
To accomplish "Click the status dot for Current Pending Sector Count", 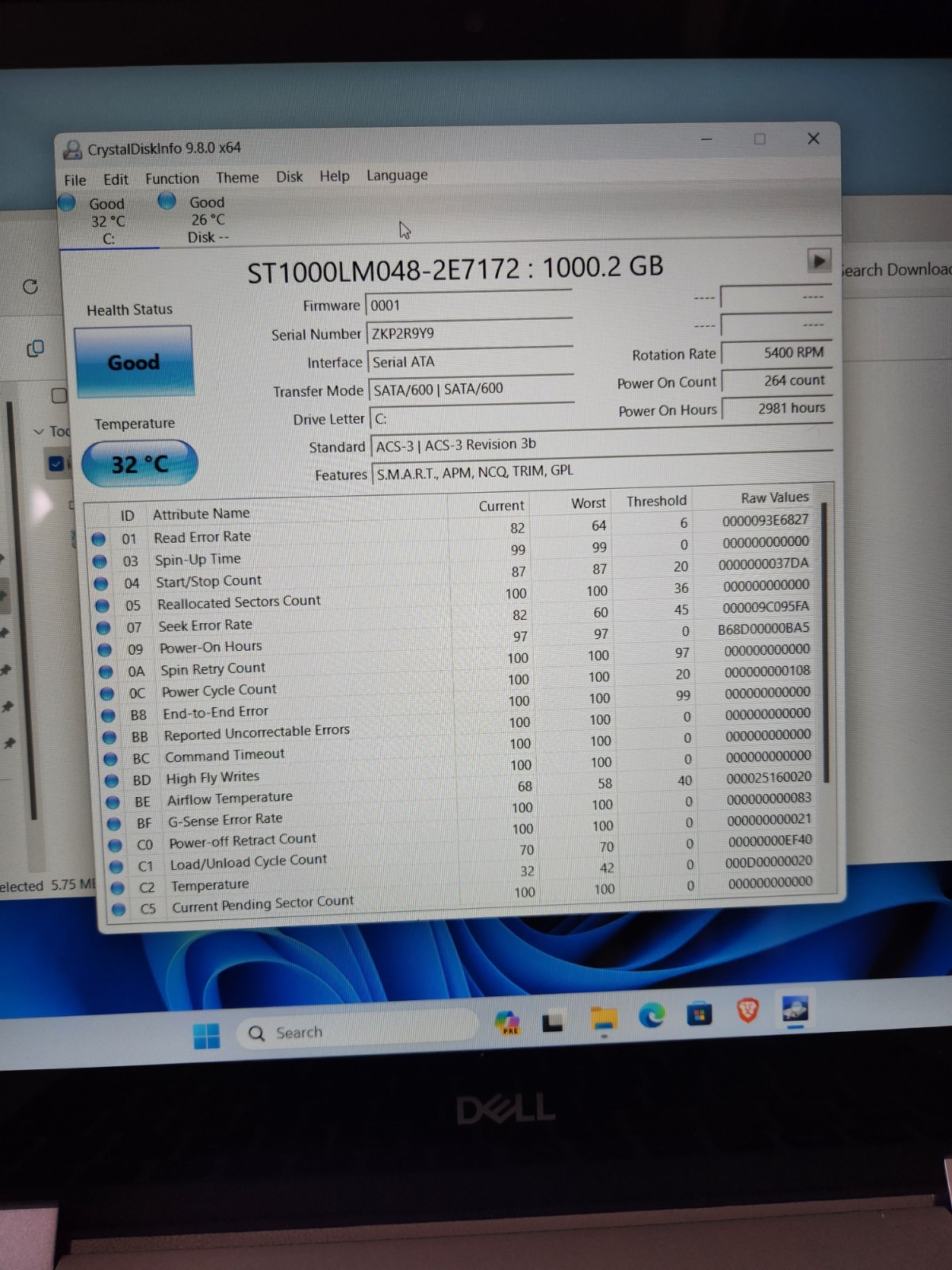I will (x=118, y=909).
